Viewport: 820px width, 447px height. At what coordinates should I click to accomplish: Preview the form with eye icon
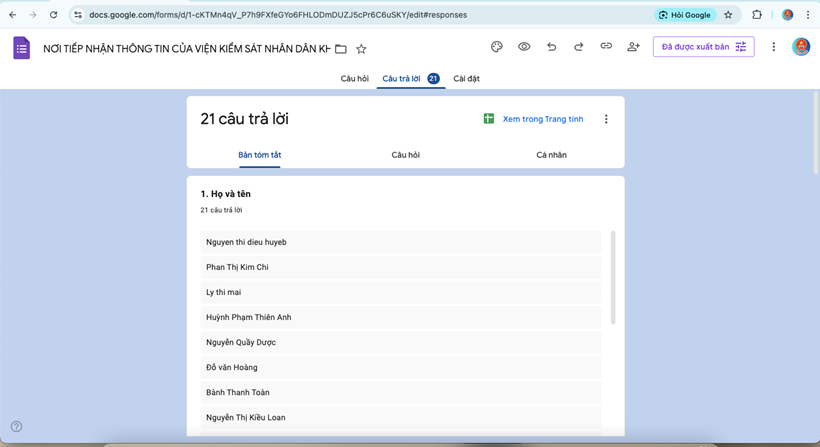tap(524, 47)
